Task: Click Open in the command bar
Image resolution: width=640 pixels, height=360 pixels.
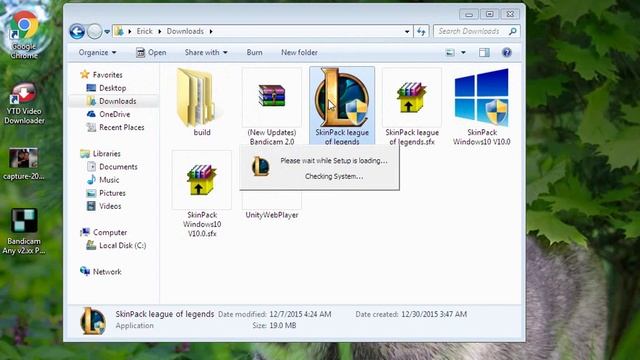Action: coord(151,52)
